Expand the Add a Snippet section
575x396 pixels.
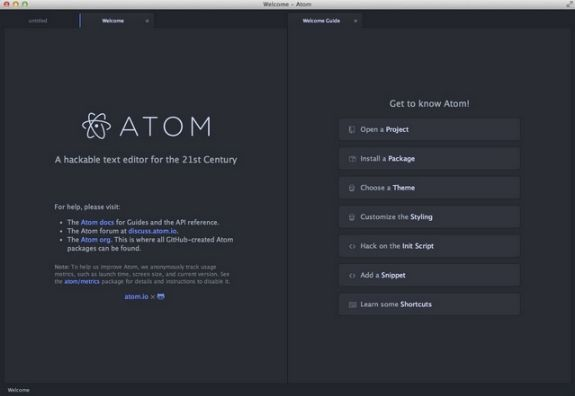point(429,275)
